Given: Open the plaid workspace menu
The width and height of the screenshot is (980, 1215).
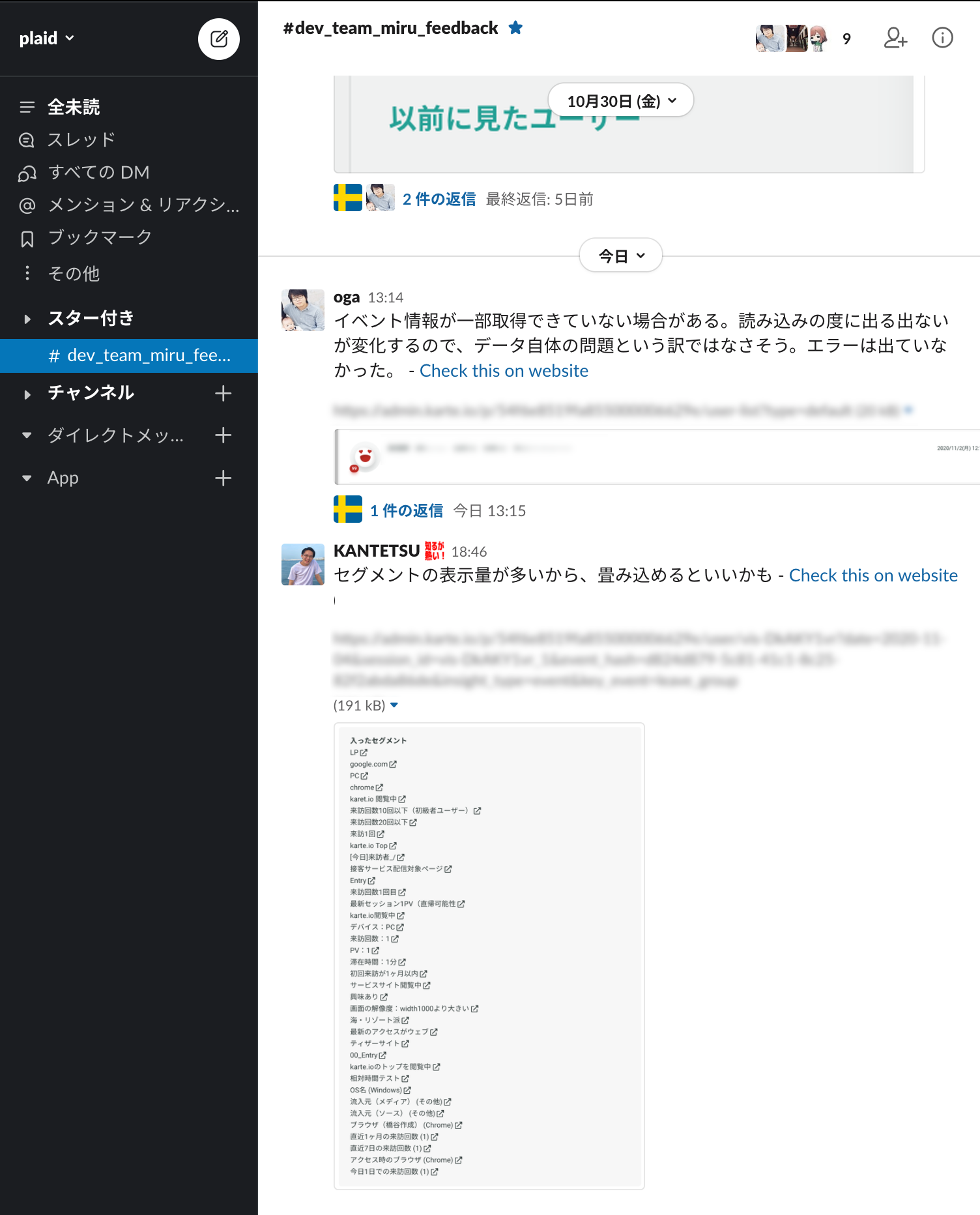Looking at the screenshot, I should (x=47, y=38).
